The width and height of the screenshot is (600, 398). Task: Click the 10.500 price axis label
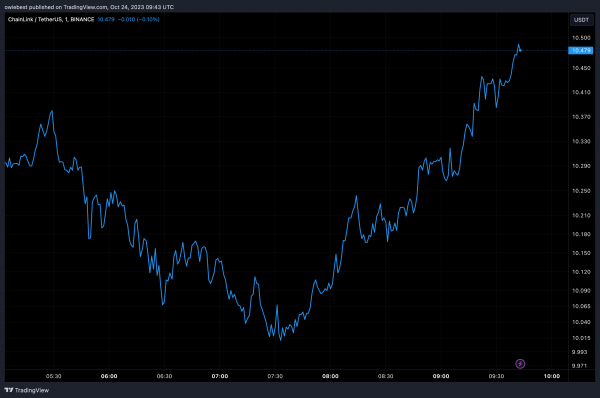point(581,38)
